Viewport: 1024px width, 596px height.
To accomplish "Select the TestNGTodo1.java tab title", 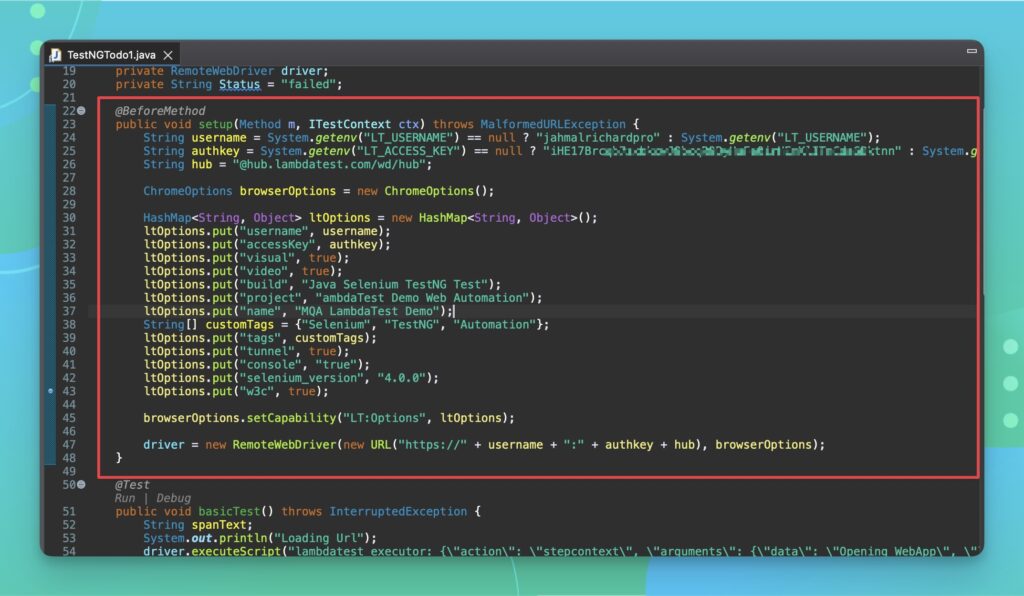I will 112,55.
